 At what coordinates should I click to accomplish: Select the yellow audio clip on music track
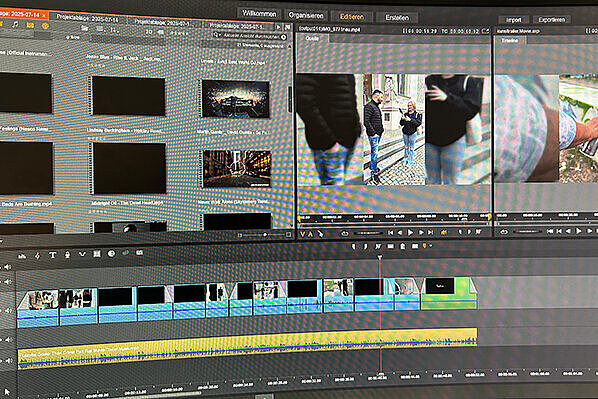coord(247,348)
